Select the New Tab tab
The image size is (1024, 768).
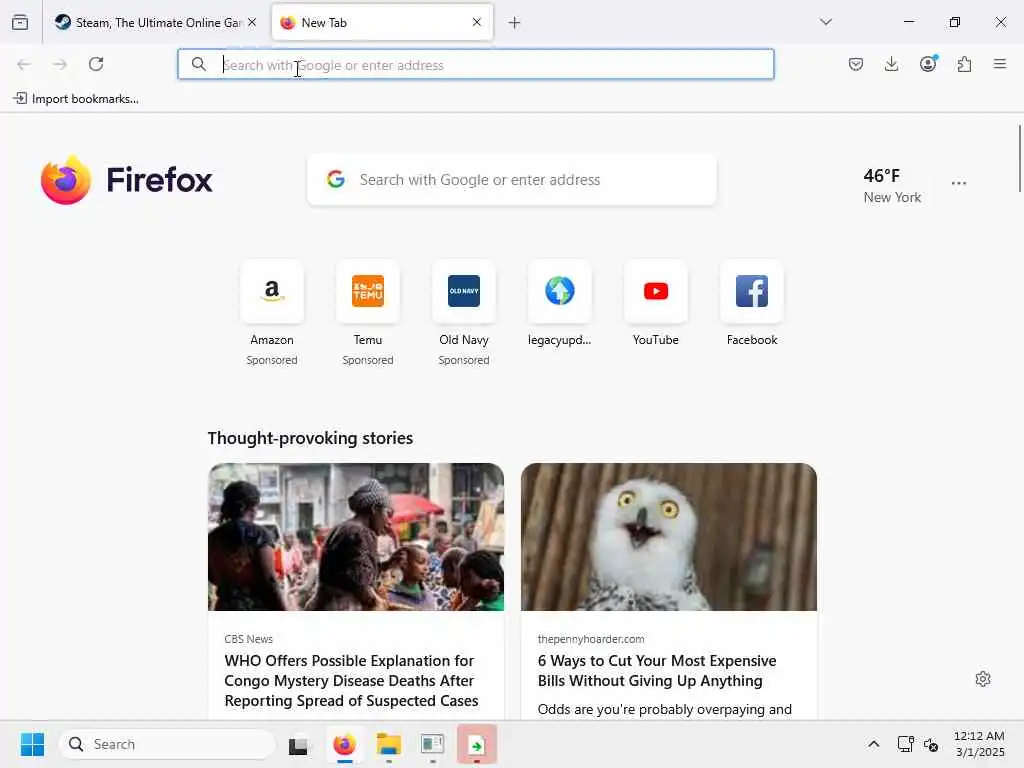(x=382, y=22)
